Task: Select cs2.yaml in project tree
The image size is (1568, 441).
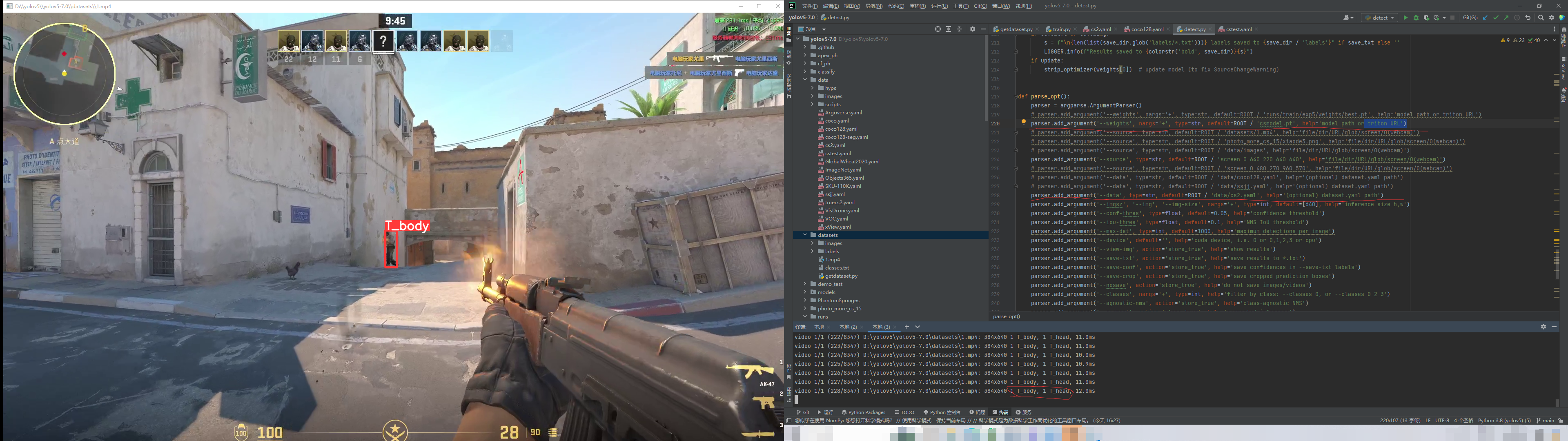Action: [x=832, y=145]
